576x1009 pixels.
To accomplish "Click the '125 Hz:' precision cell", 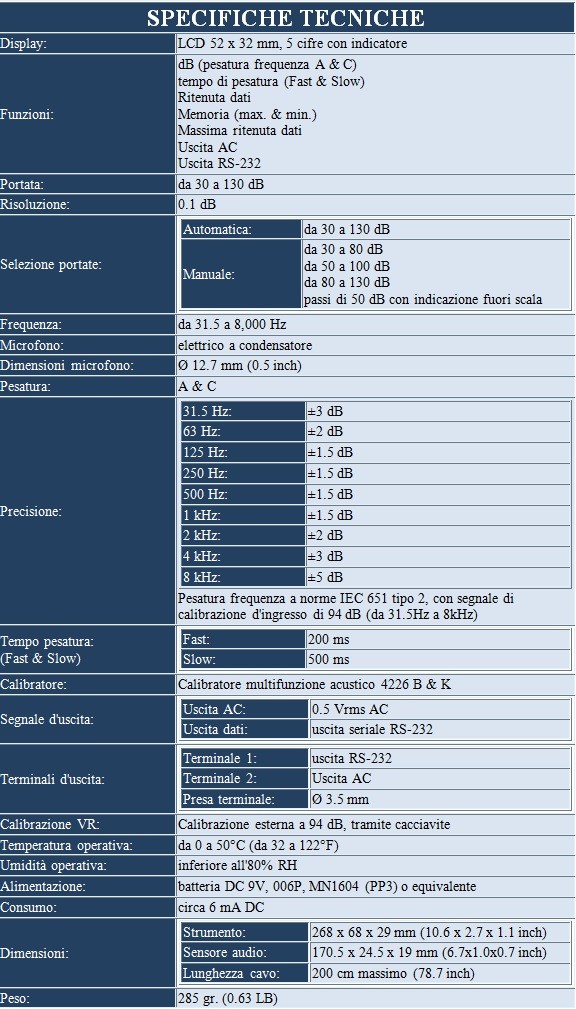I will 243,452.
